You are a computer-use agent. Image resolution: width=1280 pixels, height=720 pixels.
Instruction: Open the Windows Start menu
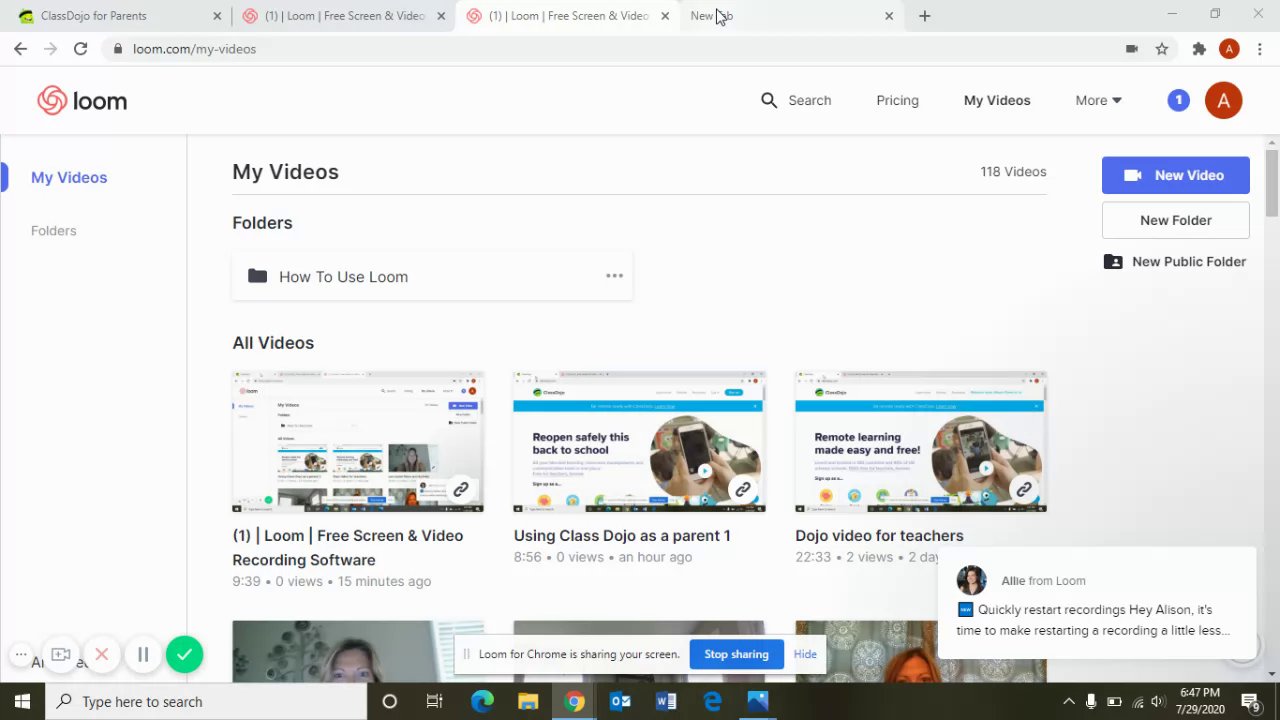tap(22, 701)
